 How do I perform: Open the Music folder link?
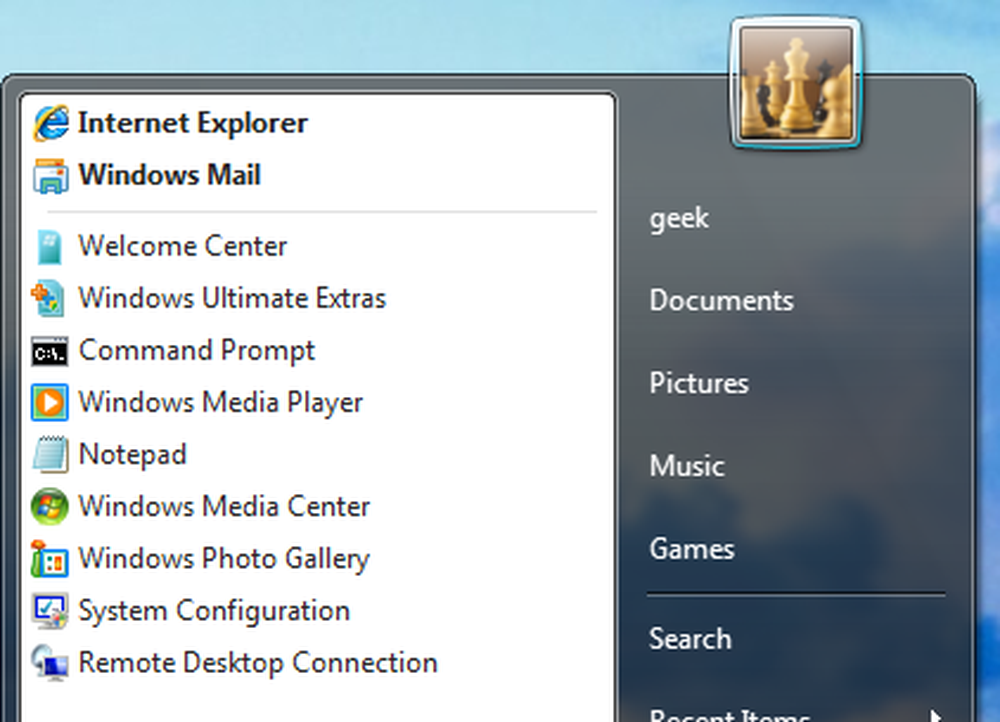(x=687, y=466)
